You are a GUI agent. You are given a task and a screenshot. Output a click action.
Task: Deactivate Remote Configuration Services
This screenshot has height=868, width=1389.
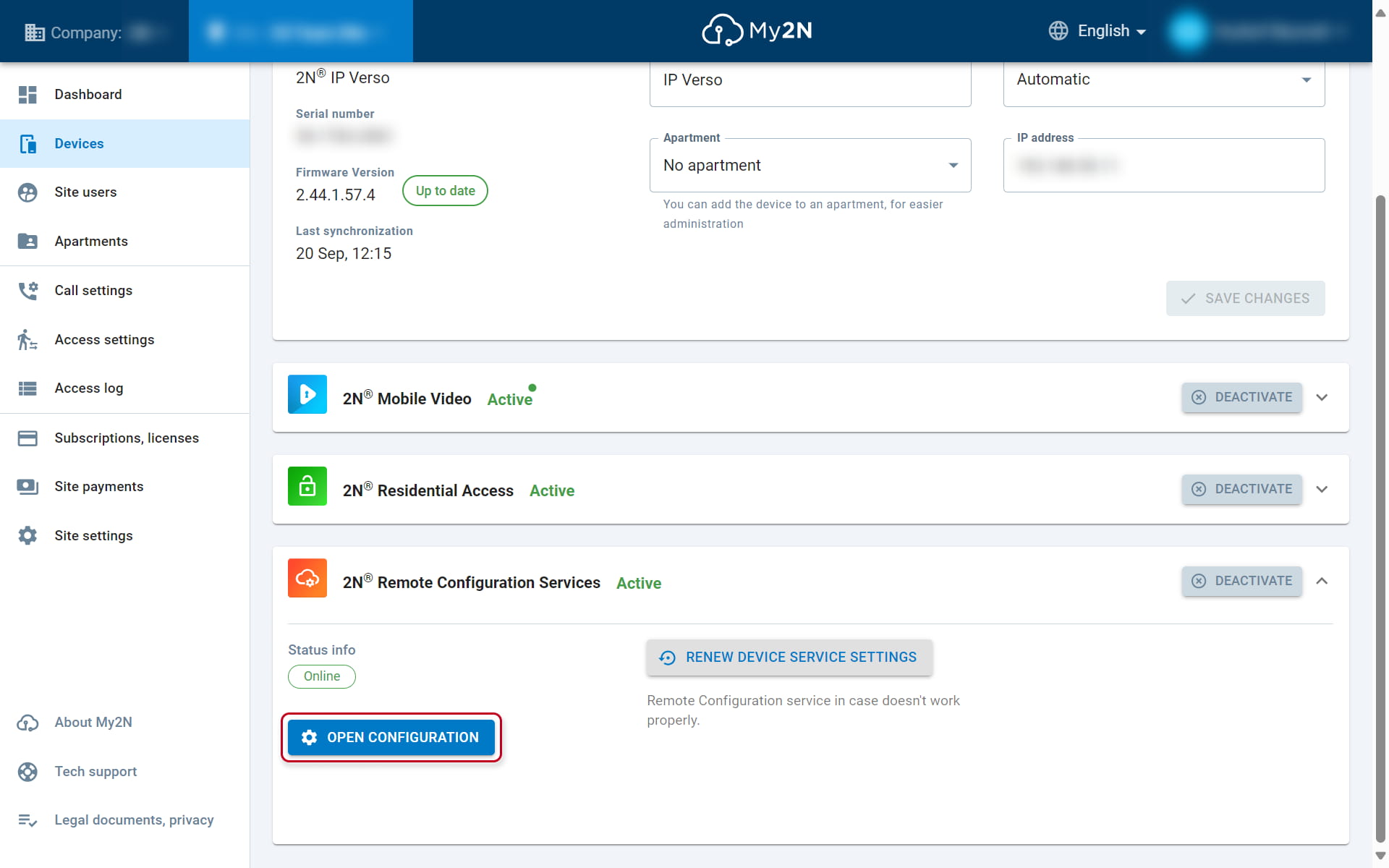(1242, 581)
